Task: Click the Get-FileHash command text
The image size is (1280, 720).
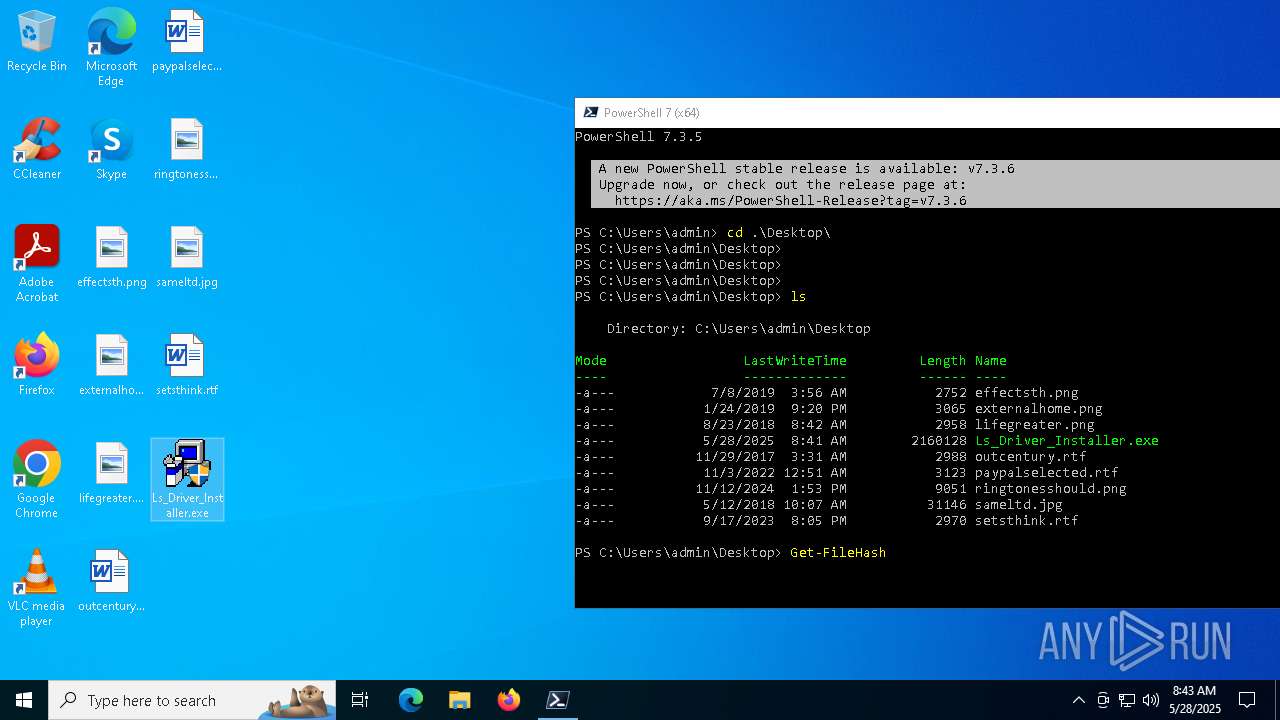Action: tap(838, 553)
